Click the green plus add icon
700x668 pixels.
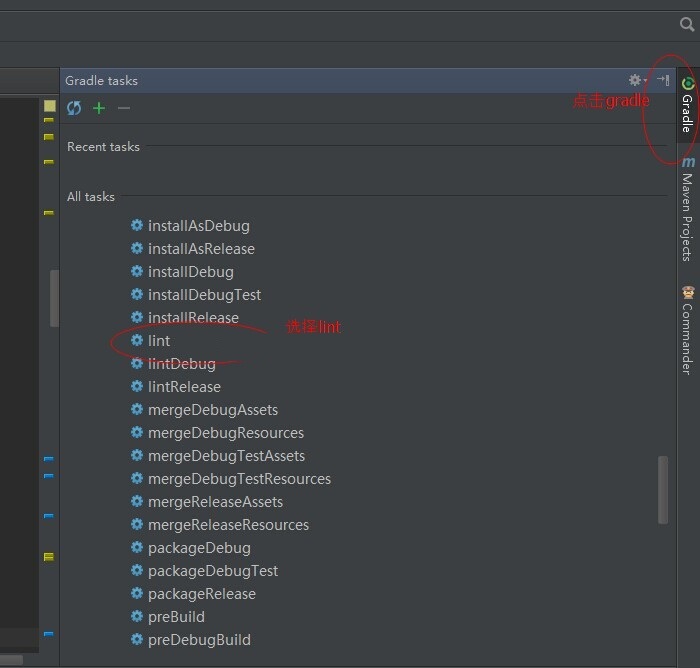point(99,108)
